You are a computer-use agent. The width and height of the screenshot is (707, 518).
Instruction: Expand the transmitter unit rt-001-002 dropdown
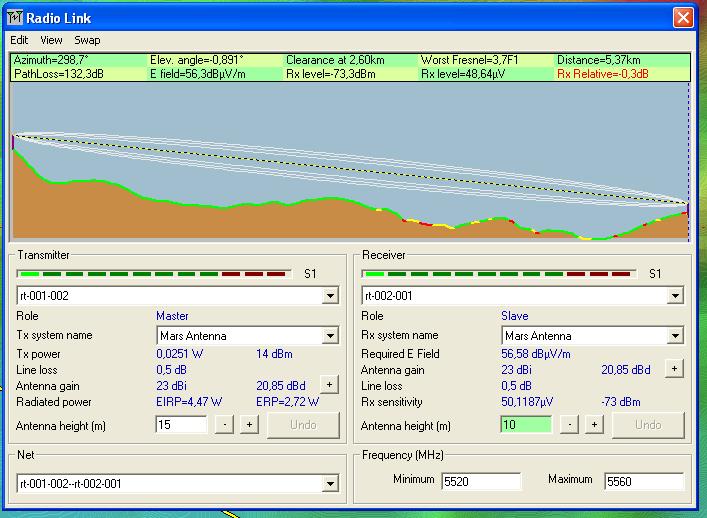330,296
